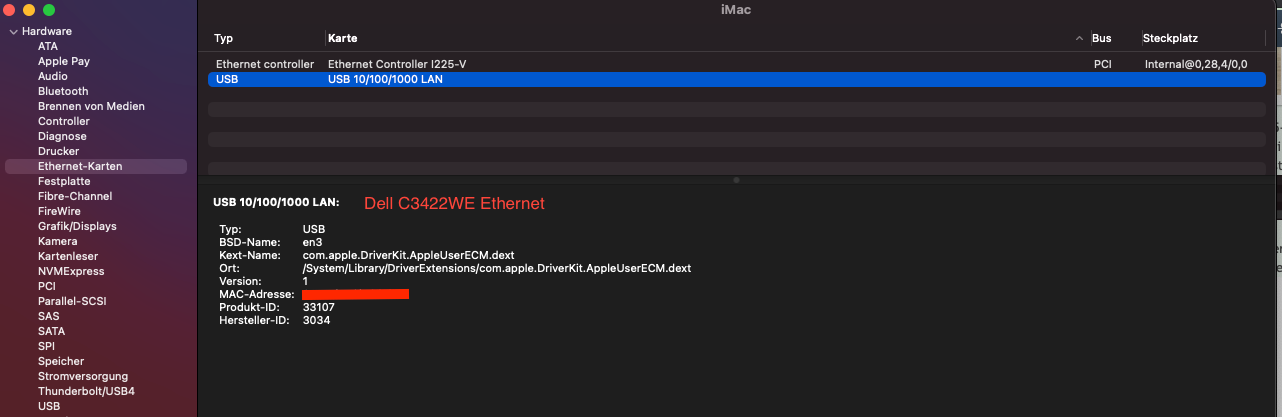Select Apple Pay in the sidebar
Screen dimensions: 1282x417
click(x=64, y=61)
